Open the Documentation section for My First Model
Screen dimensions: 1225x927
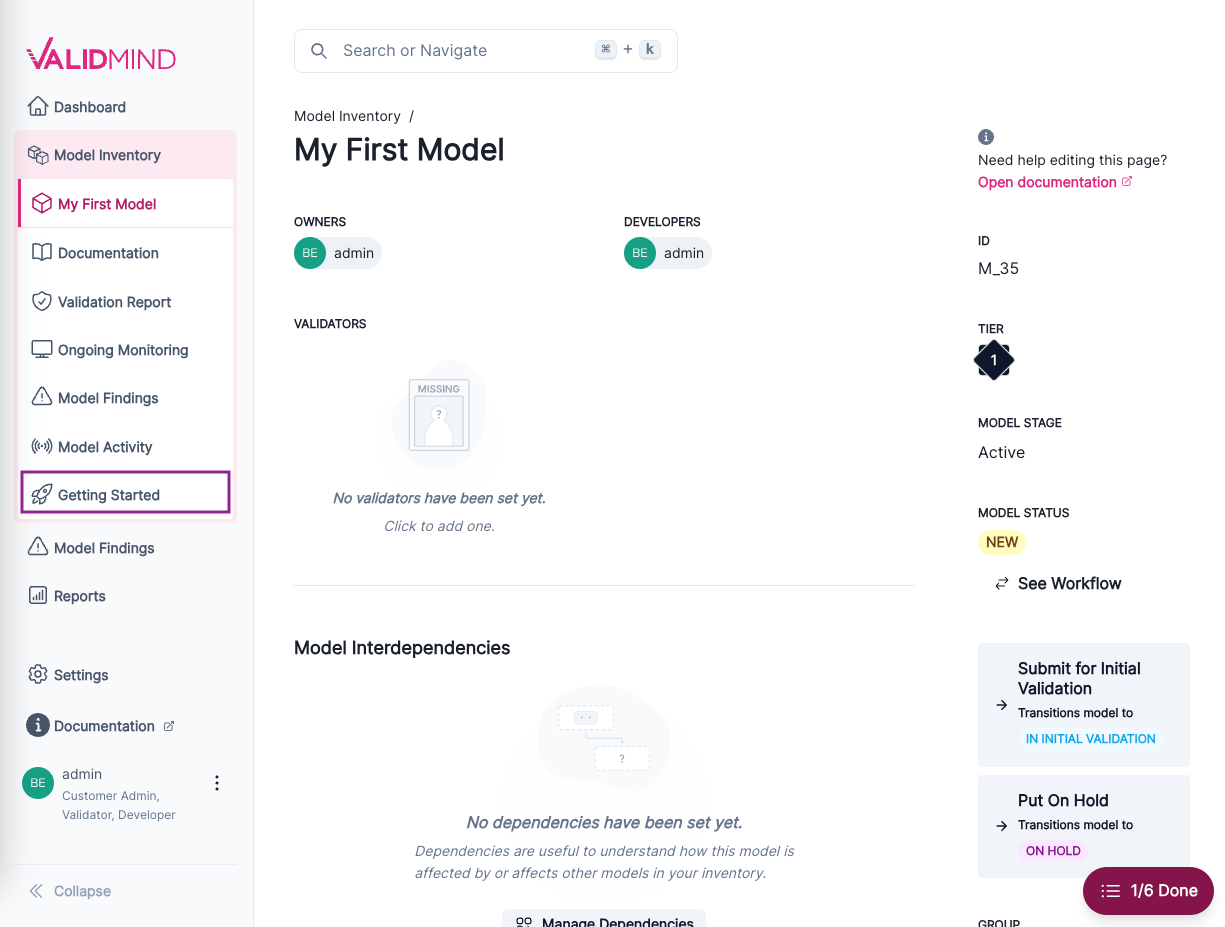(x=110, y=253)
